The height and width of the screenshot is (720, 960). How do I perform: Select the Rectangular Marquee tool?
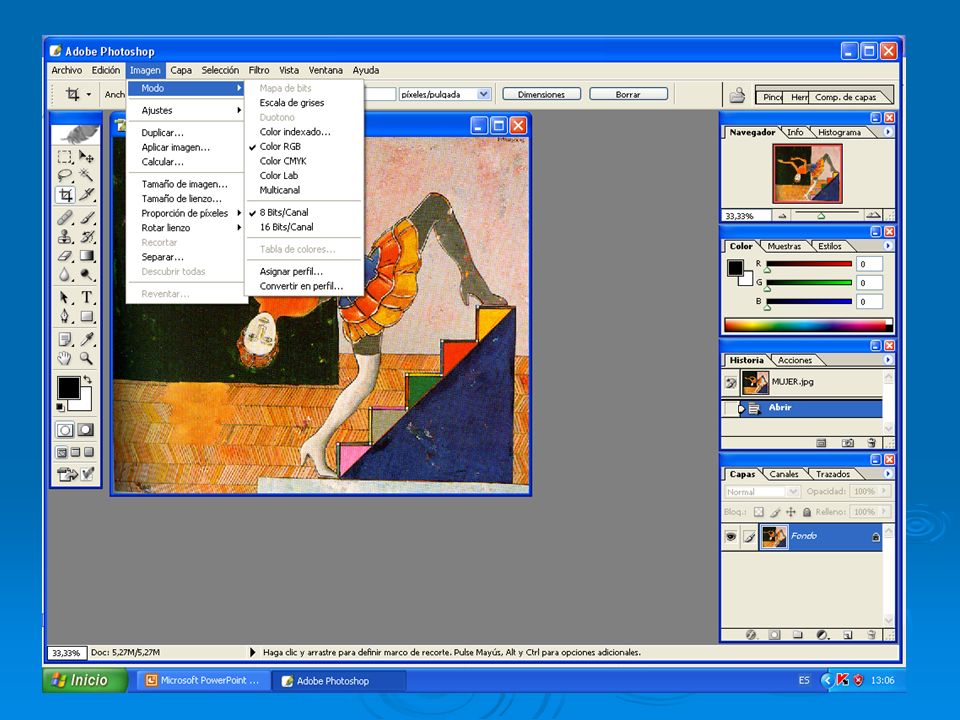pos(65,157)
